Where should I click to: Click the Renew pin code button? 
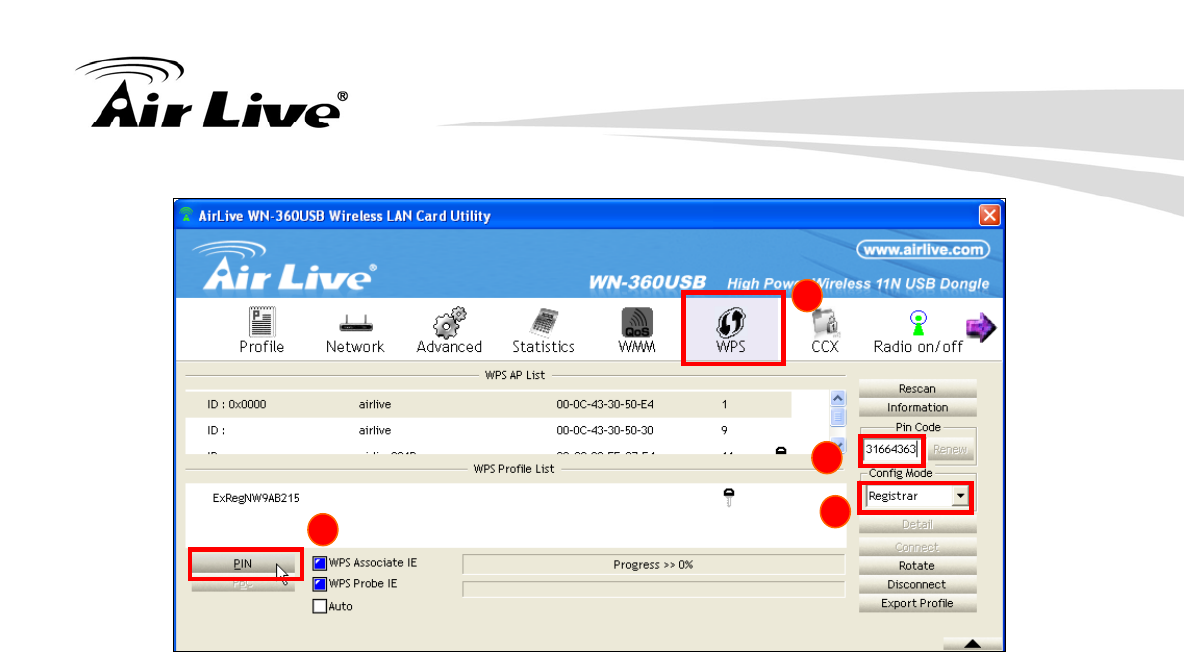tap(949, 449)
